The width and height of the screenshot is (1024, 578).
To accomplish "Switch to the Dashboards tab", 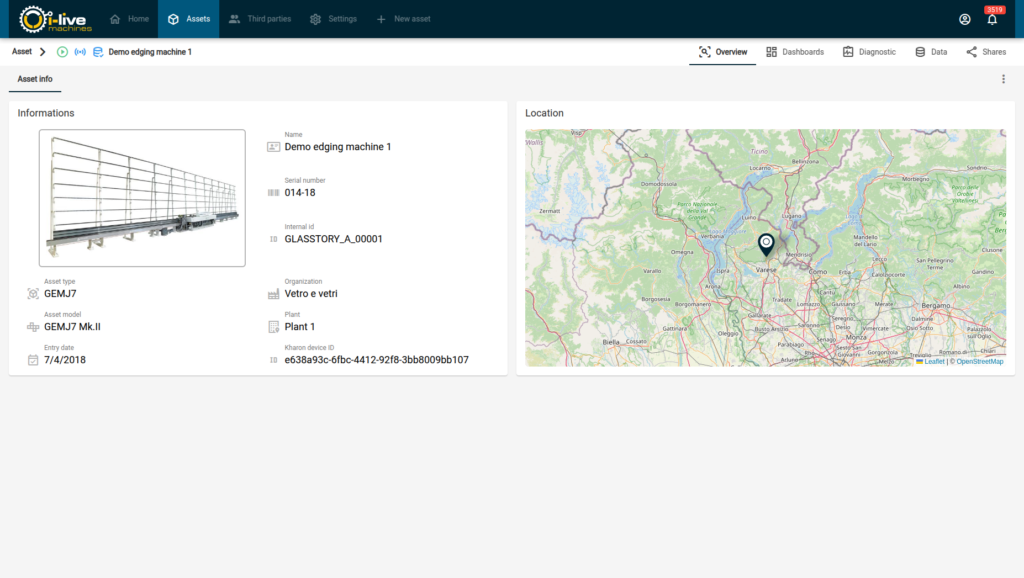I will [794, 52].
